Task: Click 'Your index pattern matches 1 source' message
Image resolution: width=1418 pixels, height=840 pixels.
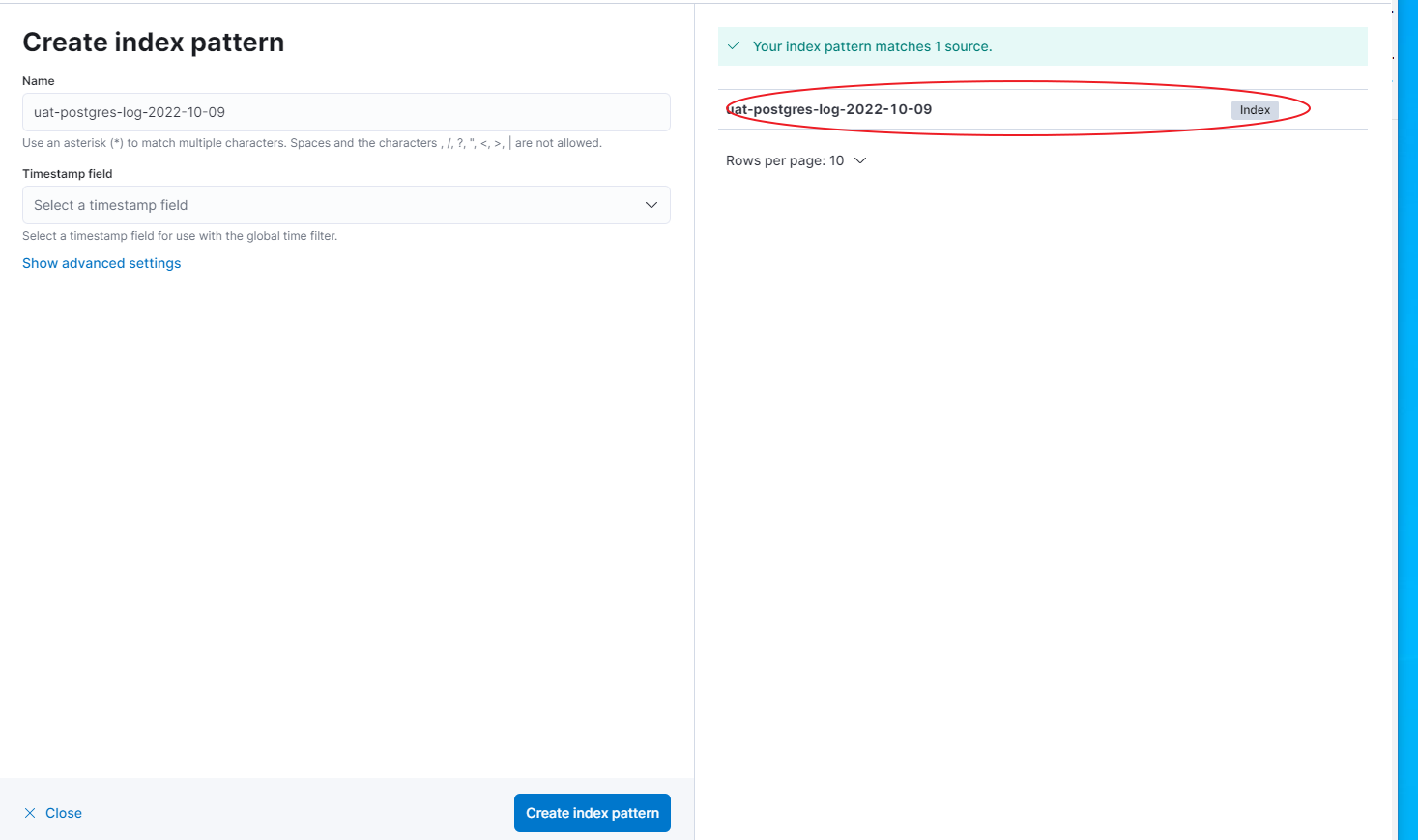Action: click(x=872, y=46)
